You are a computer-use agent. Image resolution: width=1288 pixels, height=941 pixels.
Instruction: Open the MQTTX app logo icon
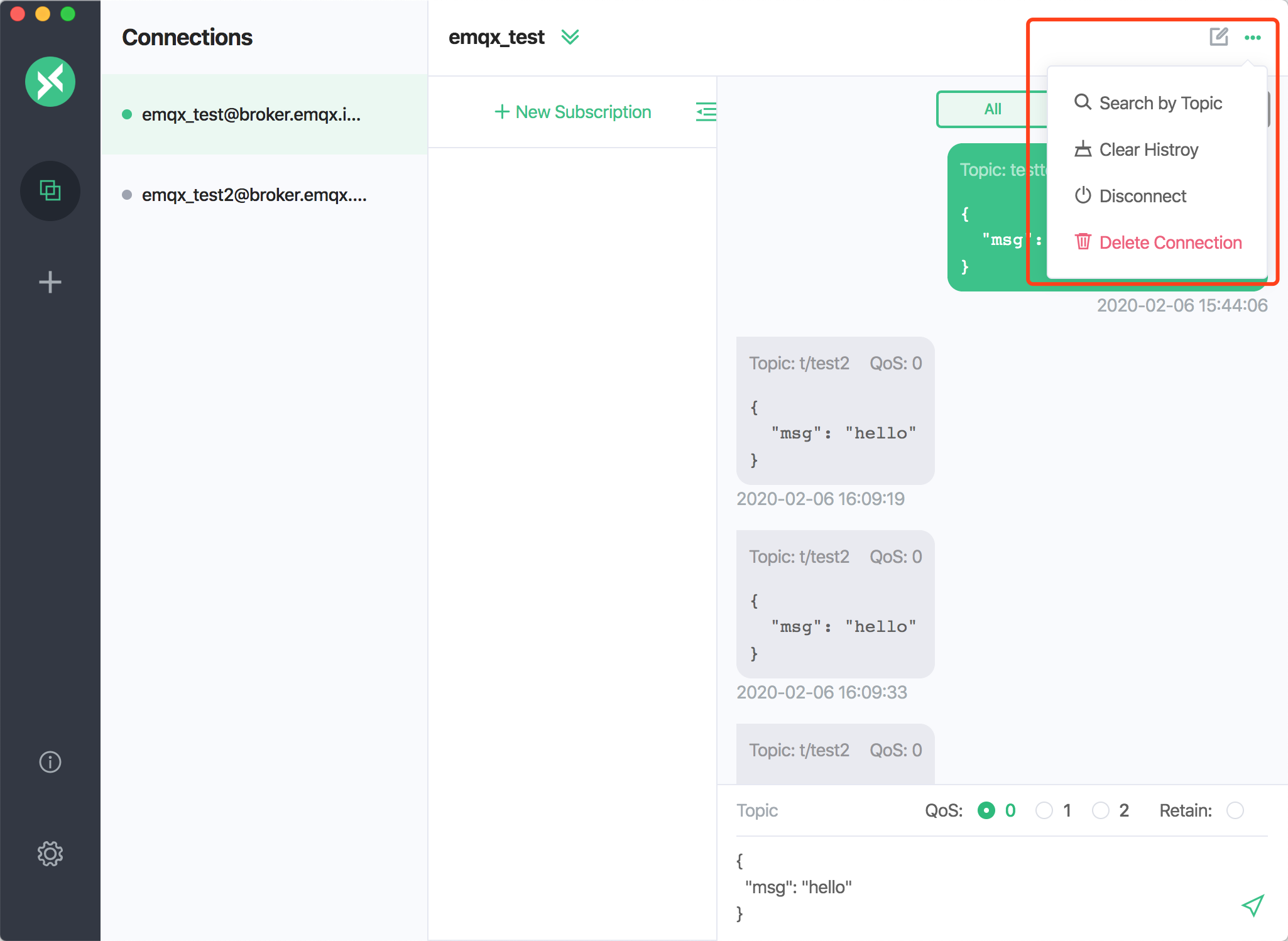[50, 81]
